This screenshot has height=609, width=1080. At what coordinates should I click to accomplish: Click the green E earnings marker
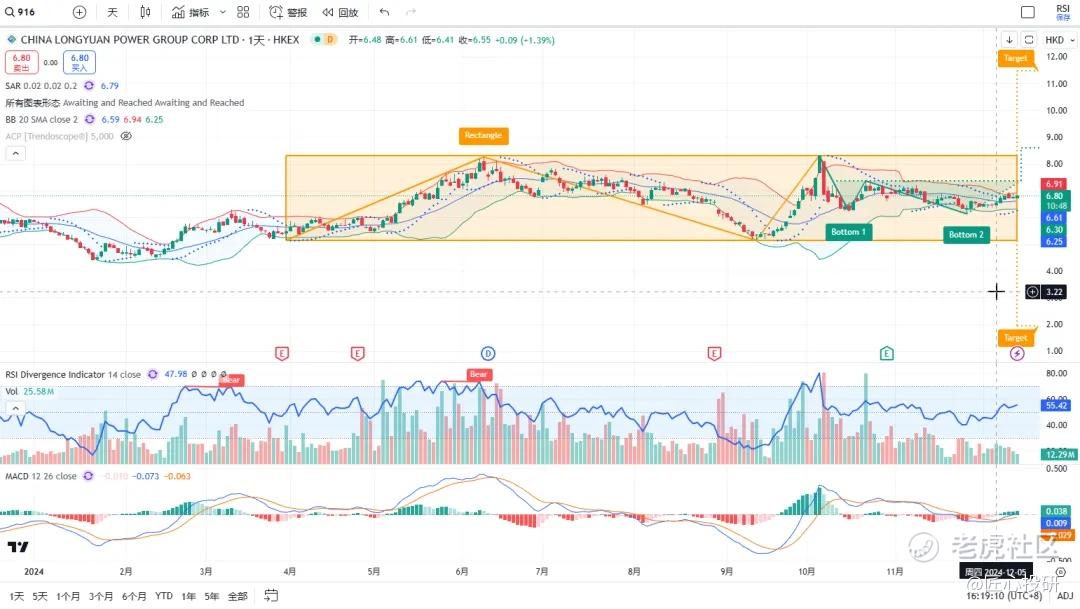coord(886,353)
